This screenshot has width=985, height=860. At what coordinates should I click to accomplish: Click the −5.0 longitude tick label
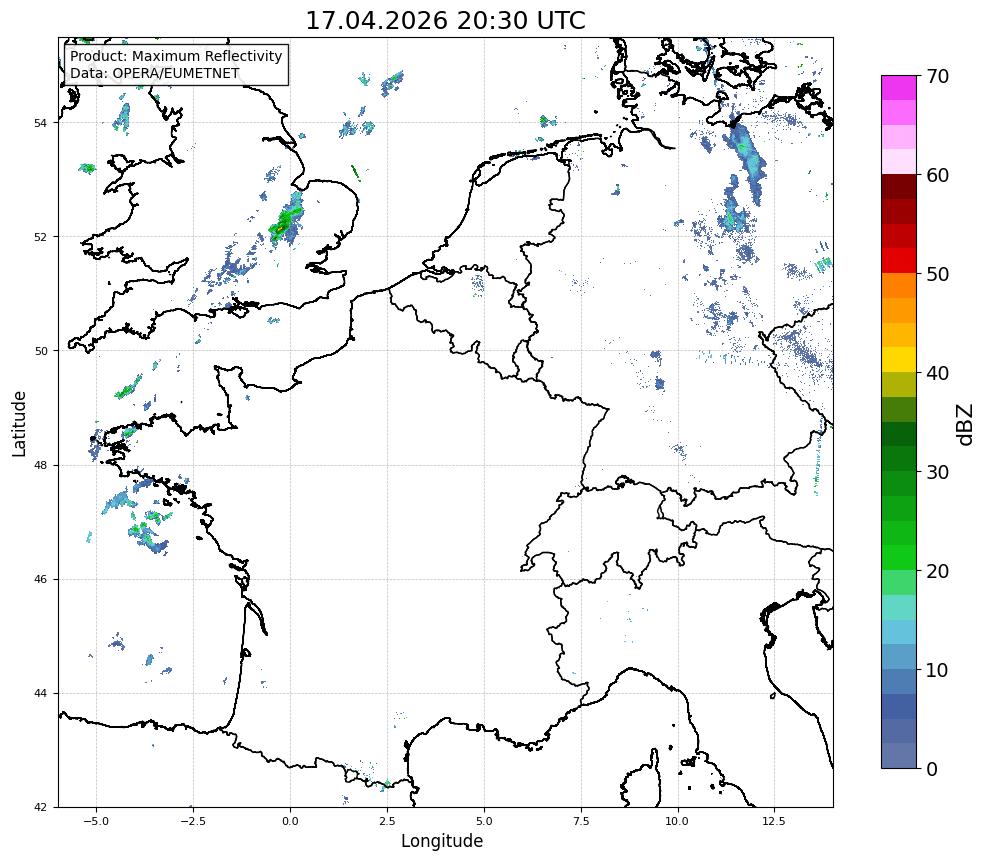tap(96, 821)
